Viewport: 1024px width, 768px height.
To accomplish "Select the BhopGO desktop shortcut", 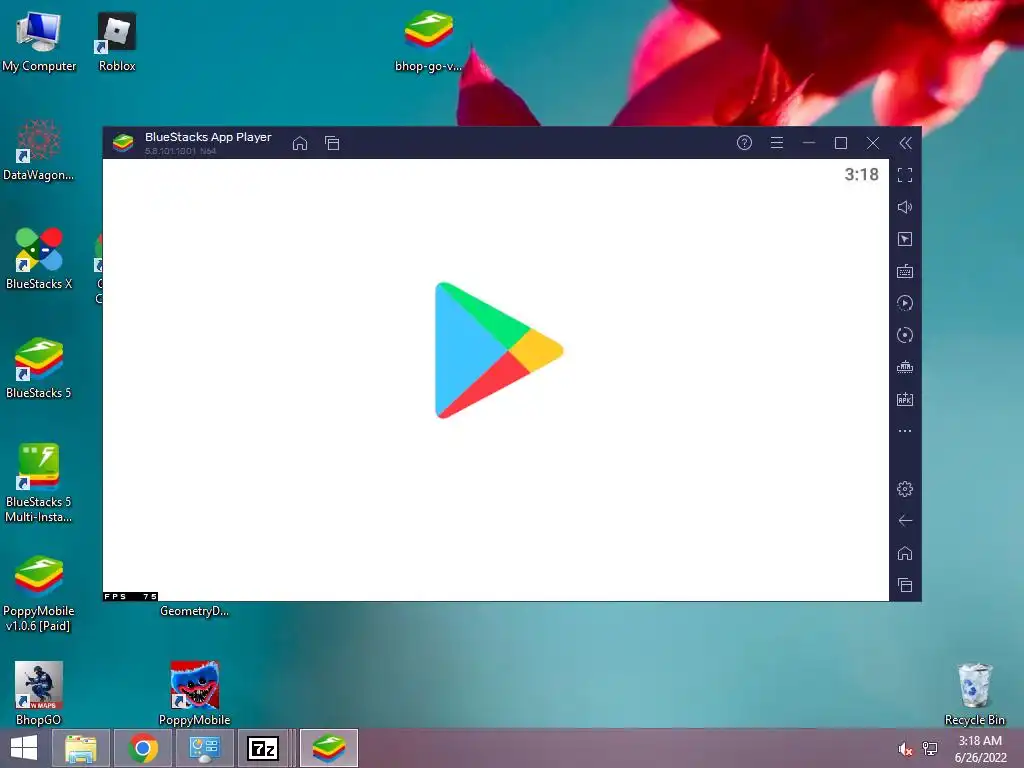I will coord(39,694).
